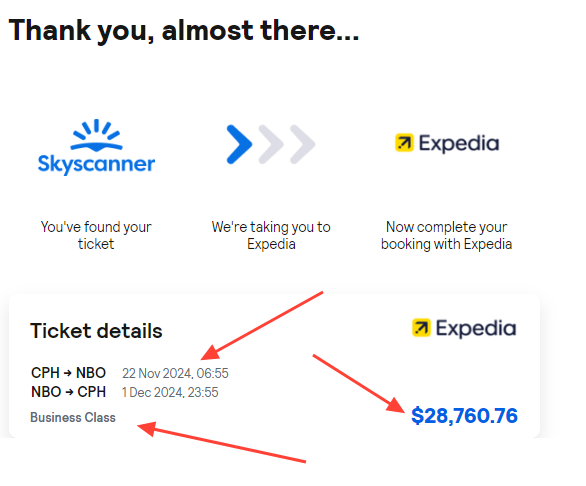The image size is (586, 486).
Task: Click the 22 Nov 2024, 06:55 date
Action: 175,373
